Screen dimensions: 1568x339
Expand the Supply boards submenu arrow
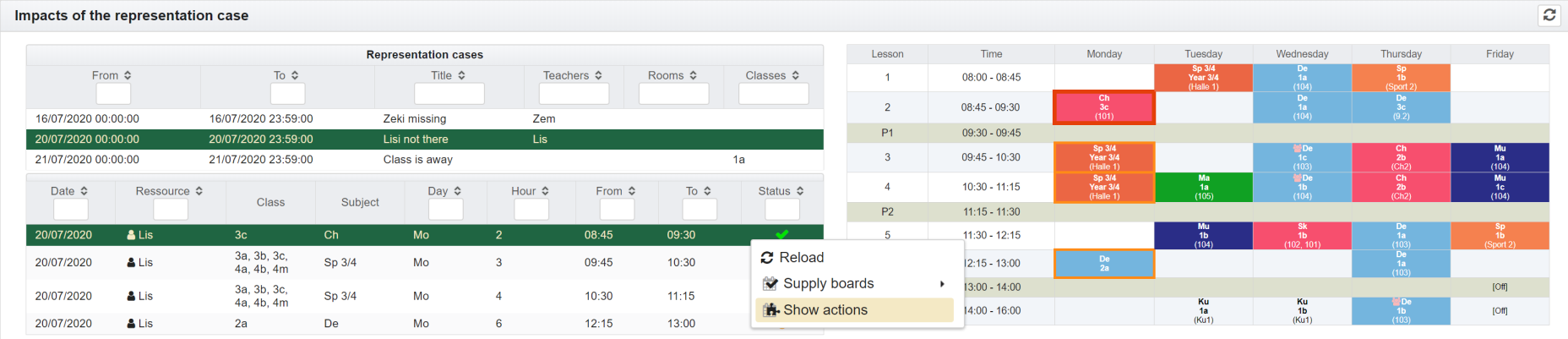click(x=942, y=284)
